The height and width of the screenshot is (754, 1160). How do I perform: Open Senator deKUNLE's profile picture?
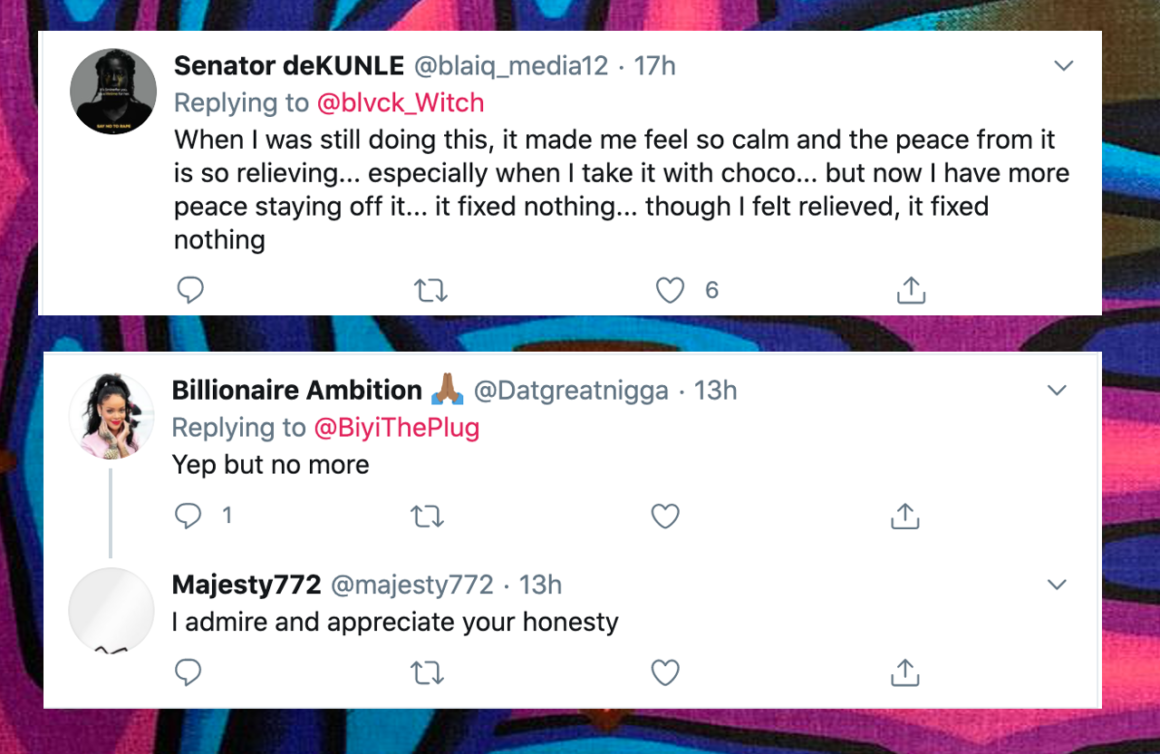pyautogui.click(x=113, y=92)
